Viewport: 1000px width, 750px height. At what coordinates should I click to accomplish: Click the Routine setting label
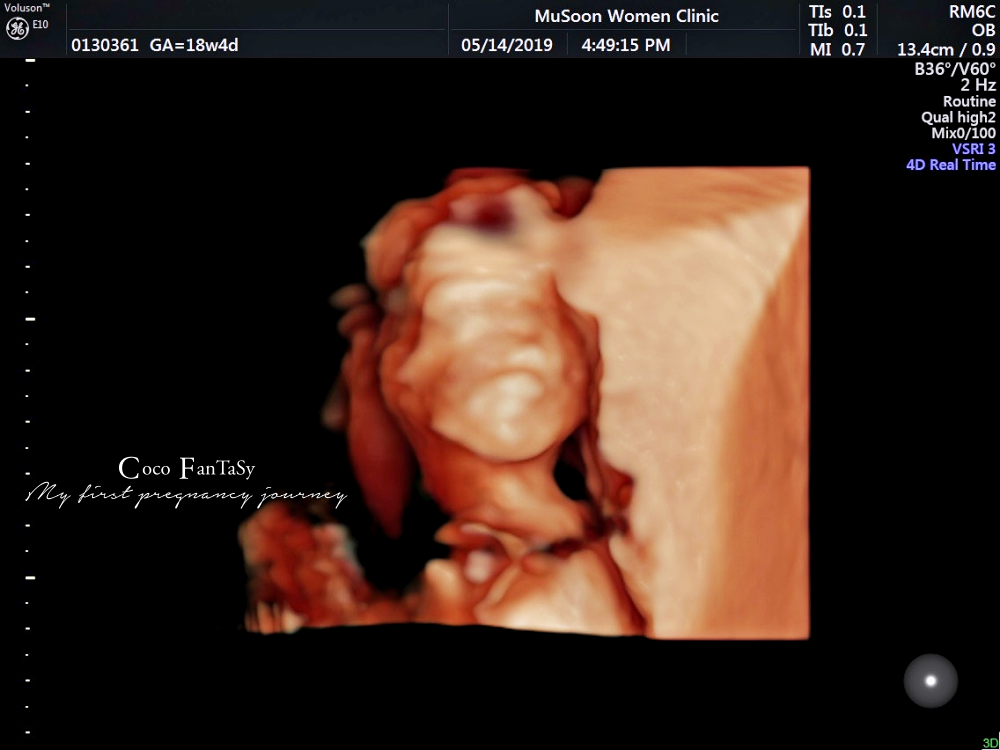969,101
